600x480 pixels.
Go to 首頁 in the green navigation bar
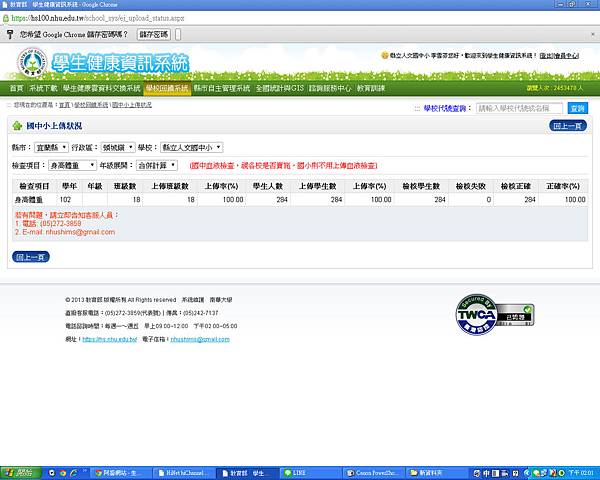pos(16,88)
